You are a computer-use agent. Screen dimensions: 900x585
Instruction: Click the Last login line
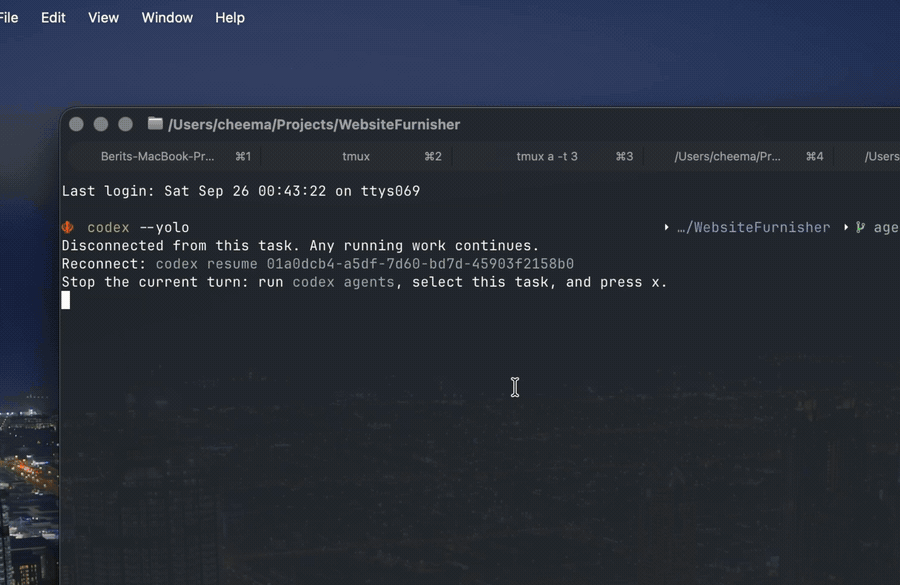coord(240,191)
